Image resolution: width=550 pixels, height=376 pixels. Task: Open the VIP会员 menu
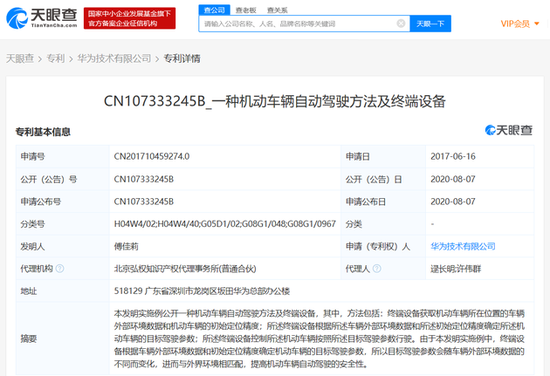point(519,24)
